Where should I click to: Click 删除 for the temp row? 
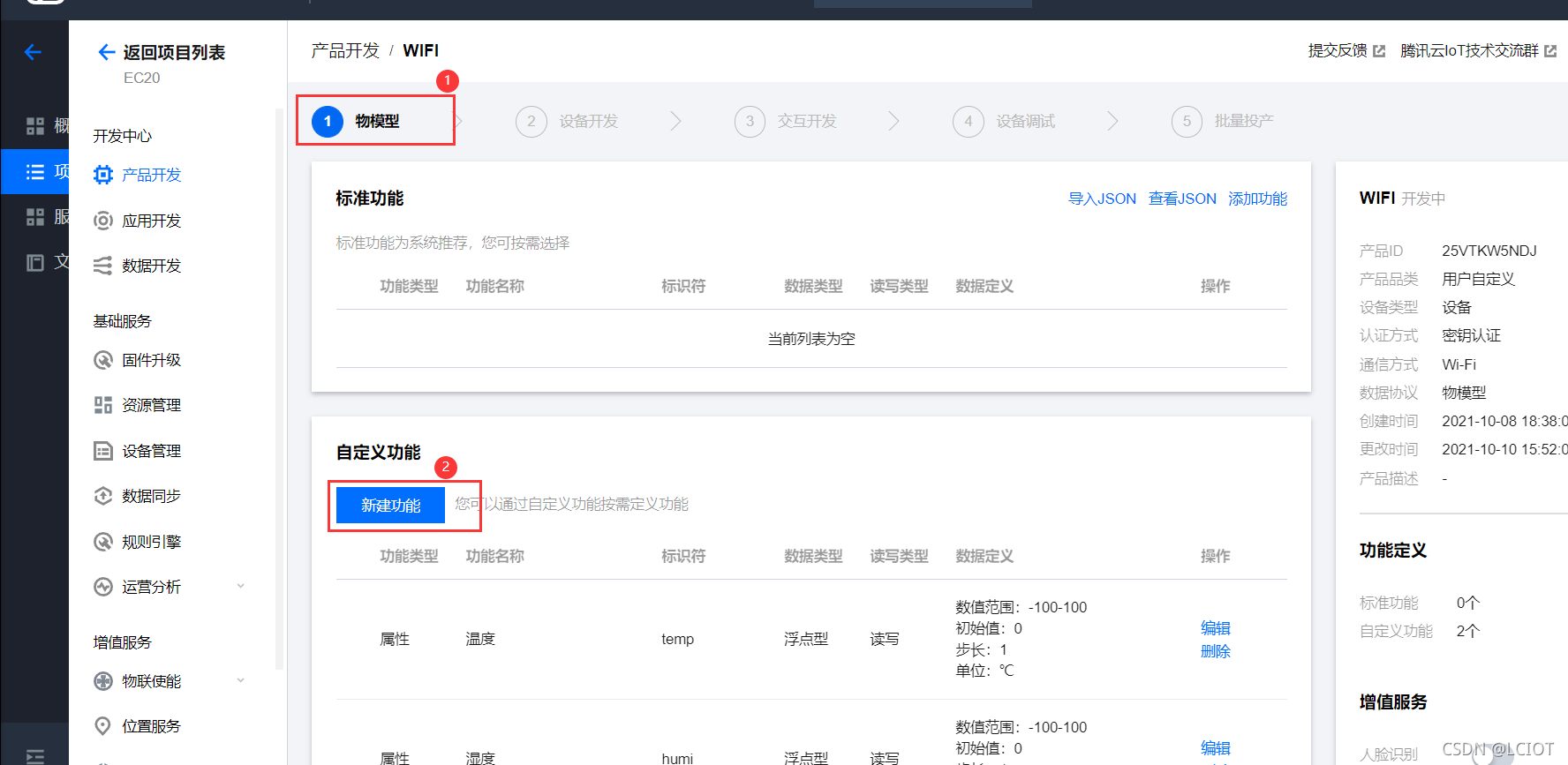pyautogui.click(x=1216, y=651)
